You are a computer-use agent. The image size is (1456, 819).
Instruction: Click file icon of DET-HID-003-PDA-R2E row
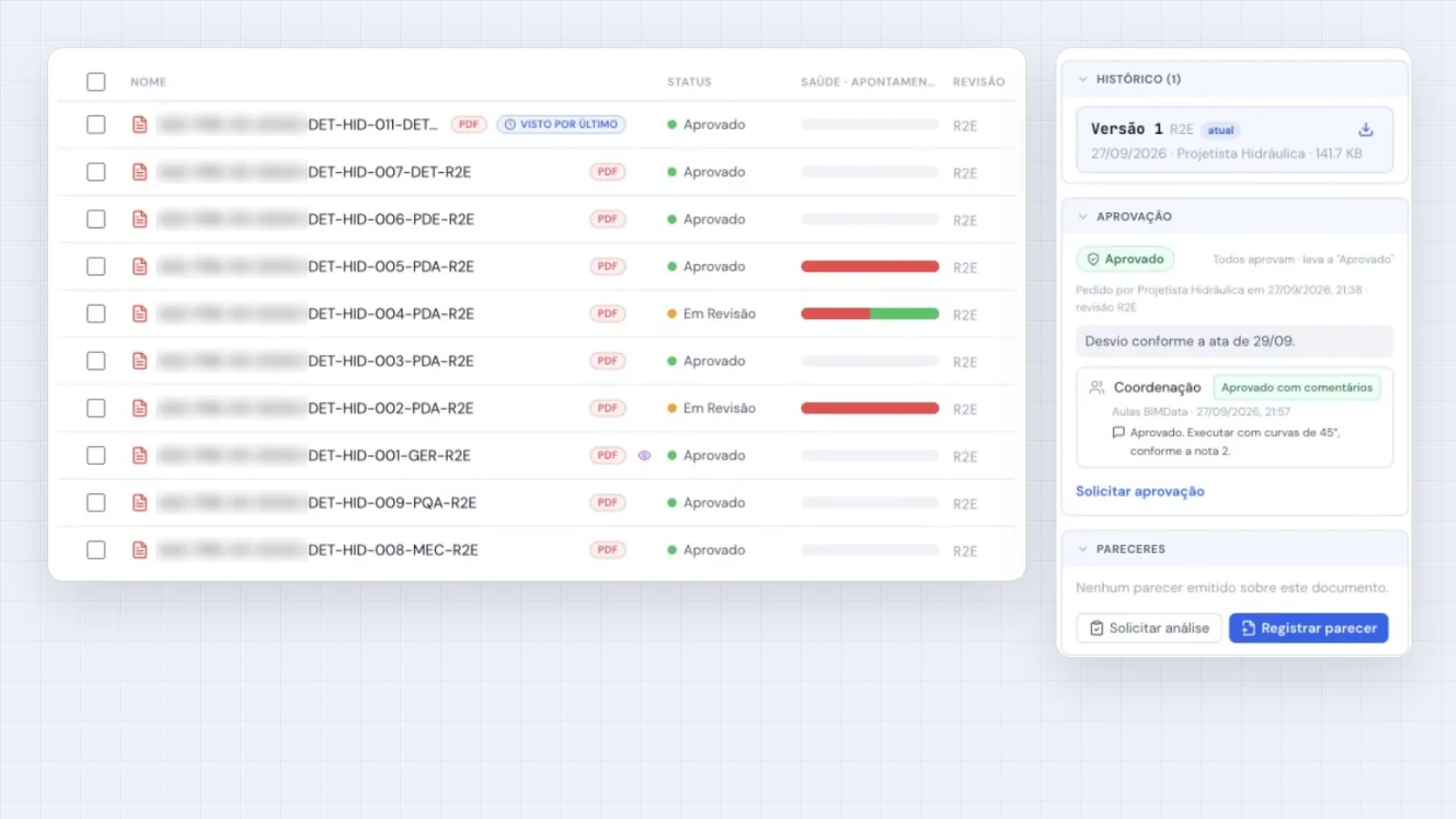point(139,361)
